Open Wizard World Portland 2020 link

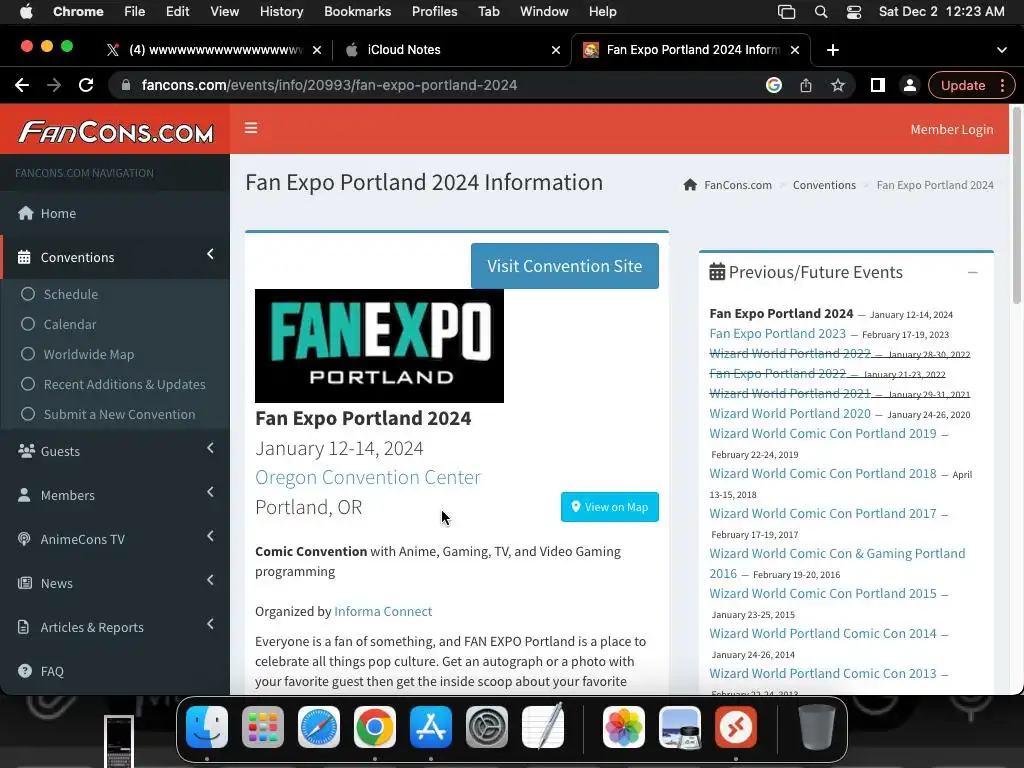pos(790,413)
